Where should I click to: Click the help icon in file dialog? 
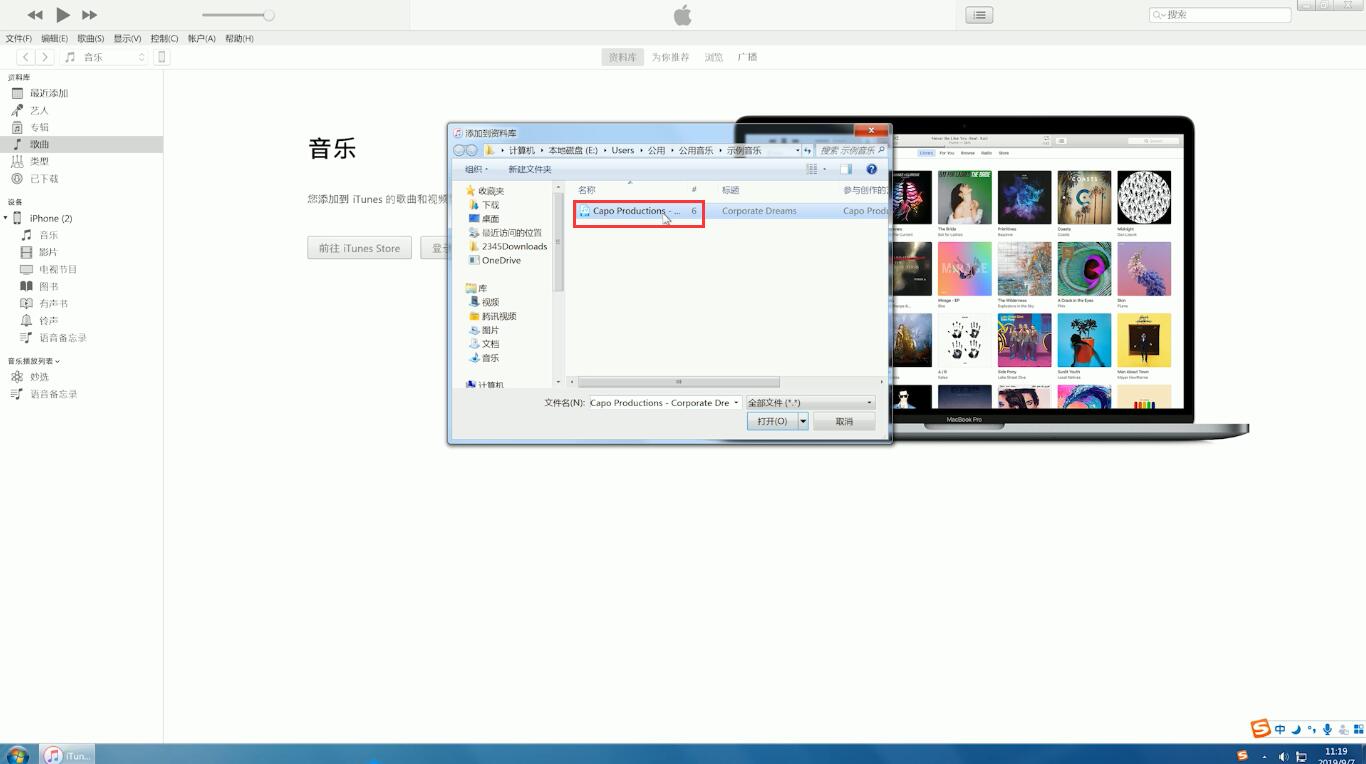point(872,169)
